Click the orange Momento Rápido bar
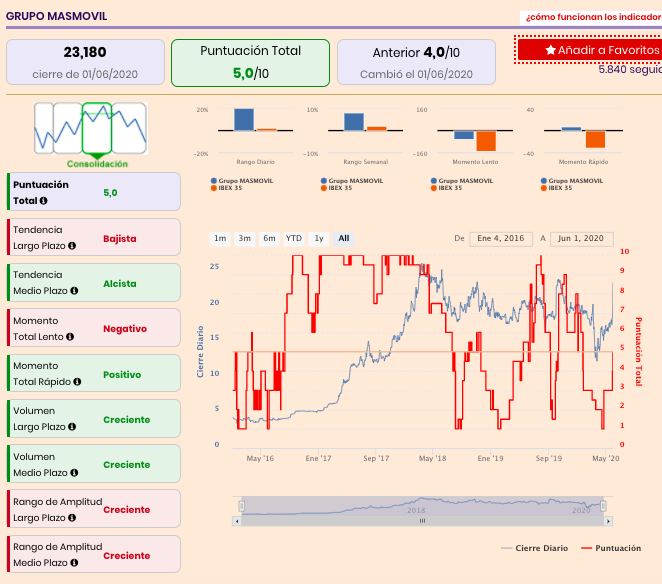 595,139
